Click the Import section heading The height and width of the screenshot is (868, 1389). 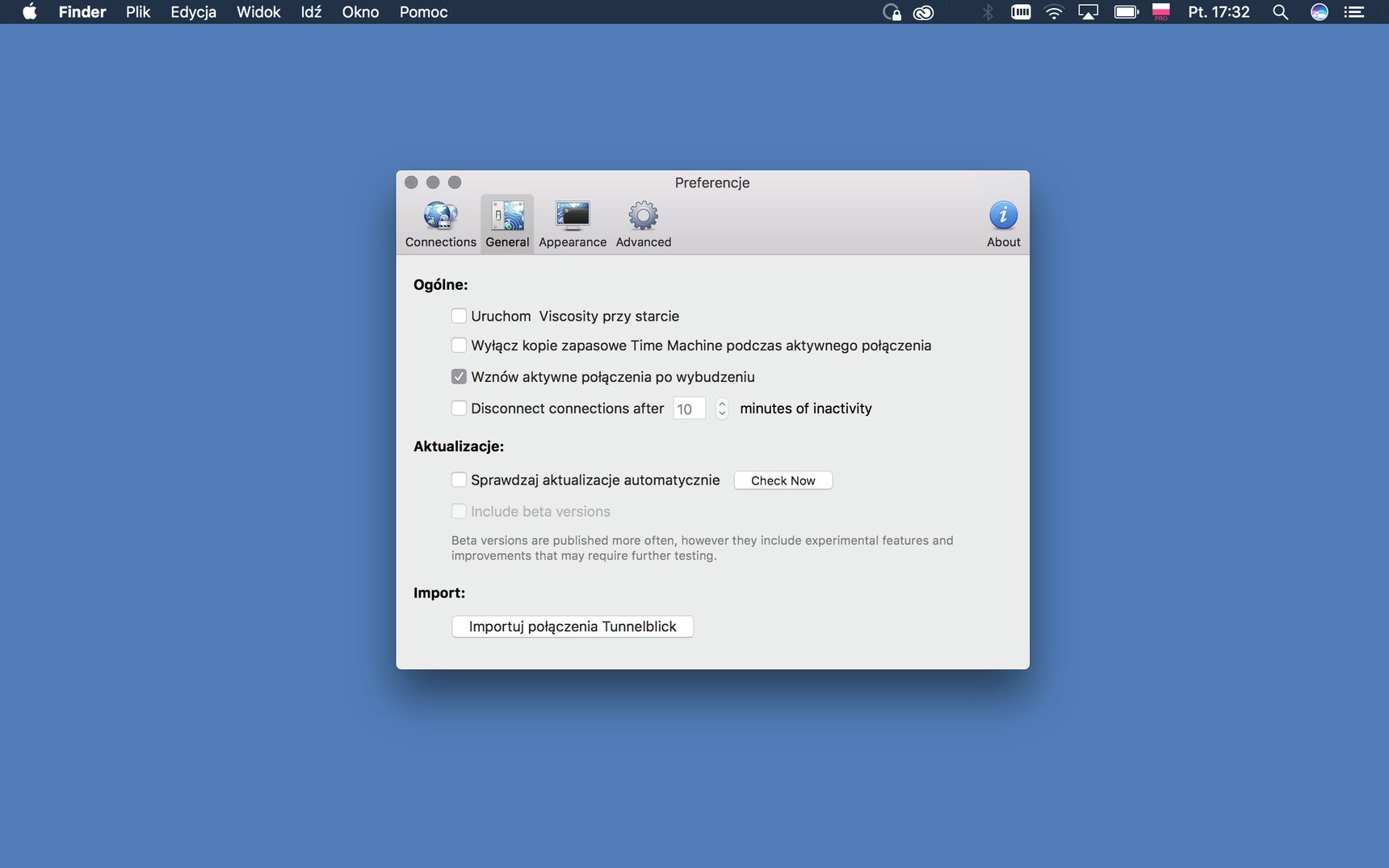(439, 593)
